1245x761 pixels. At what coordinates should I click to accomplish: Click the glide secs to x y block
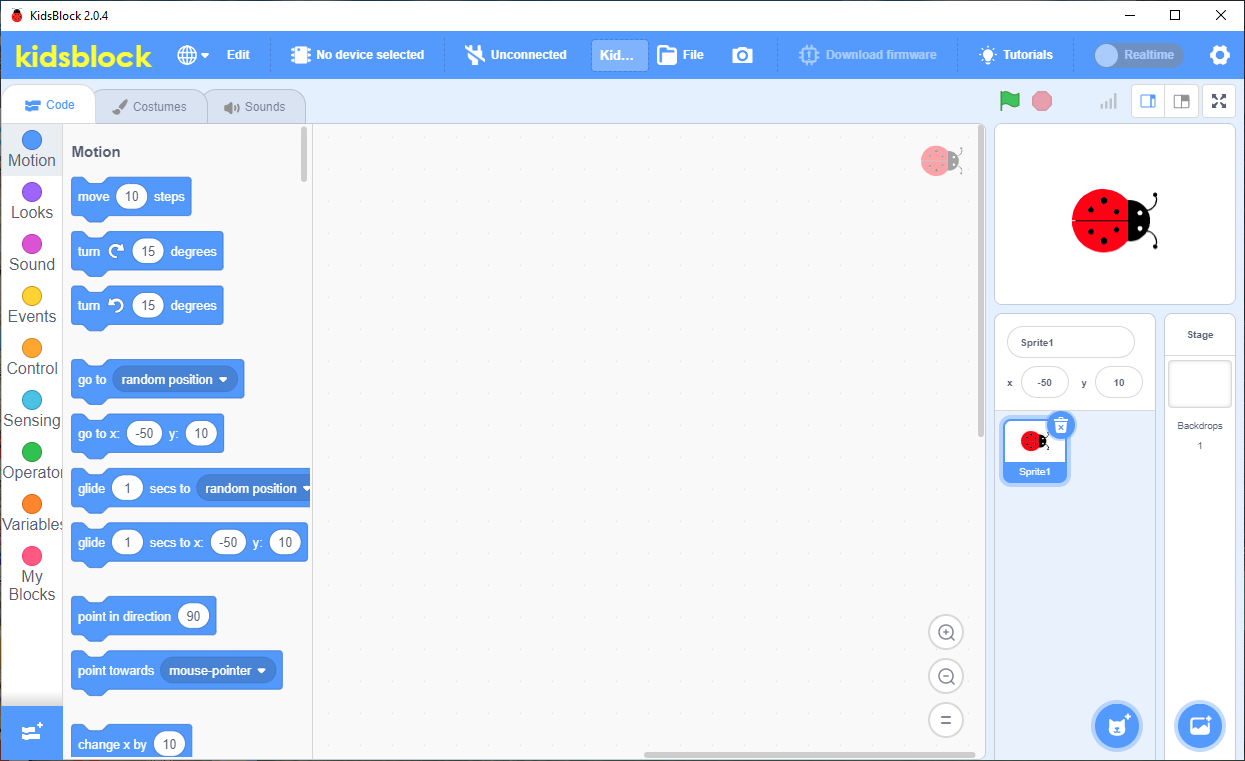tap(189, 543)
